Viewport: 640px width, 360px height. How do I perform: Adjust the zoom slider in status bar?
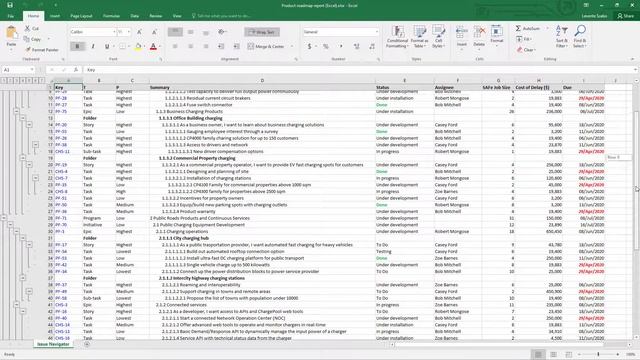click(x=598, y=354)
